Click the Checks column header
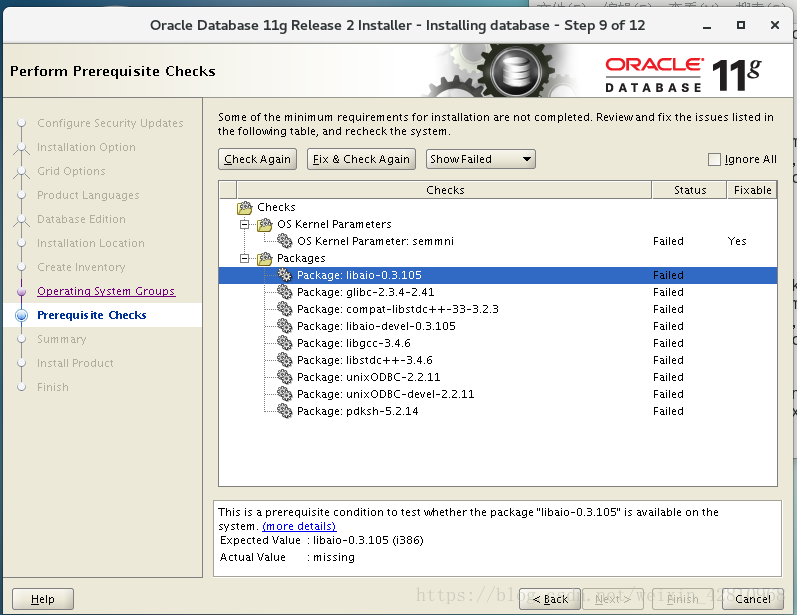 pos(444,190)
